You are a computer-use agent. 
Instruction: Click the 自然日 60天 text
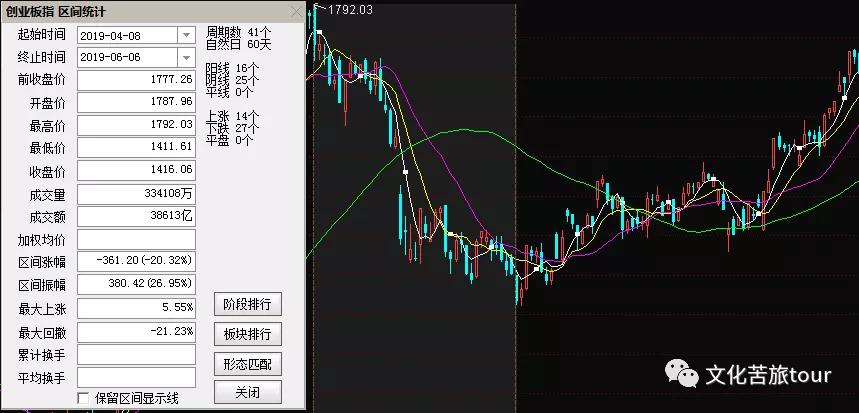click(238, 44)
